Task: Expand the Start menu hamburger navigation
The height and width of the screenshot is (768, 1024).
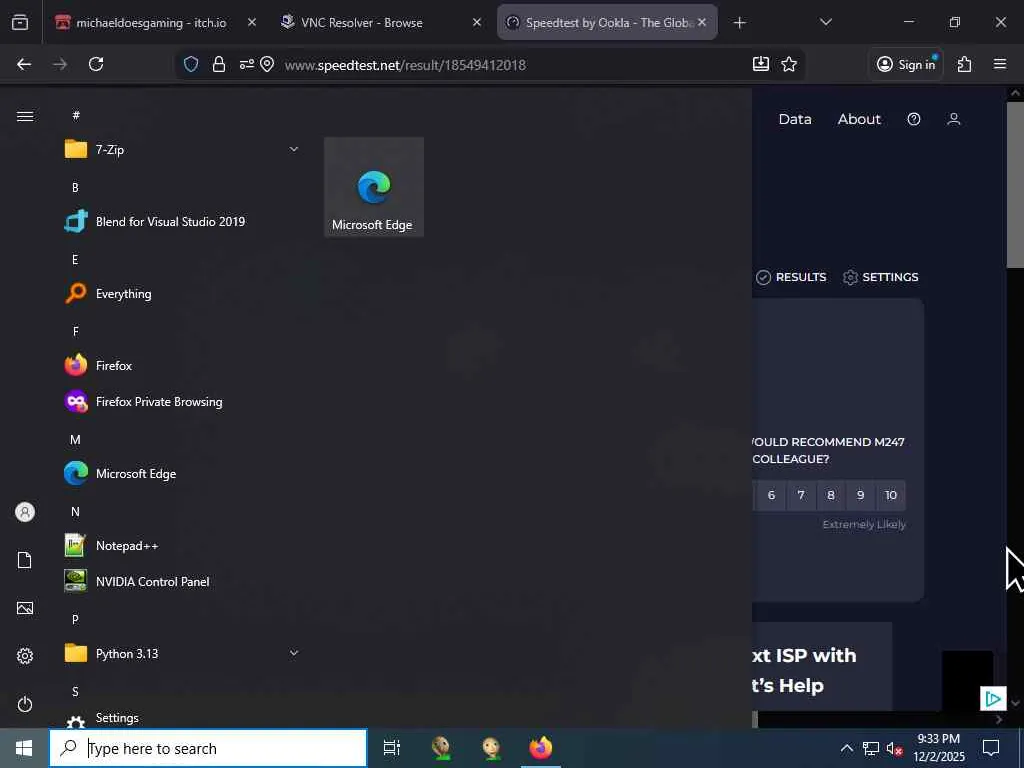Action: (25, 116)
